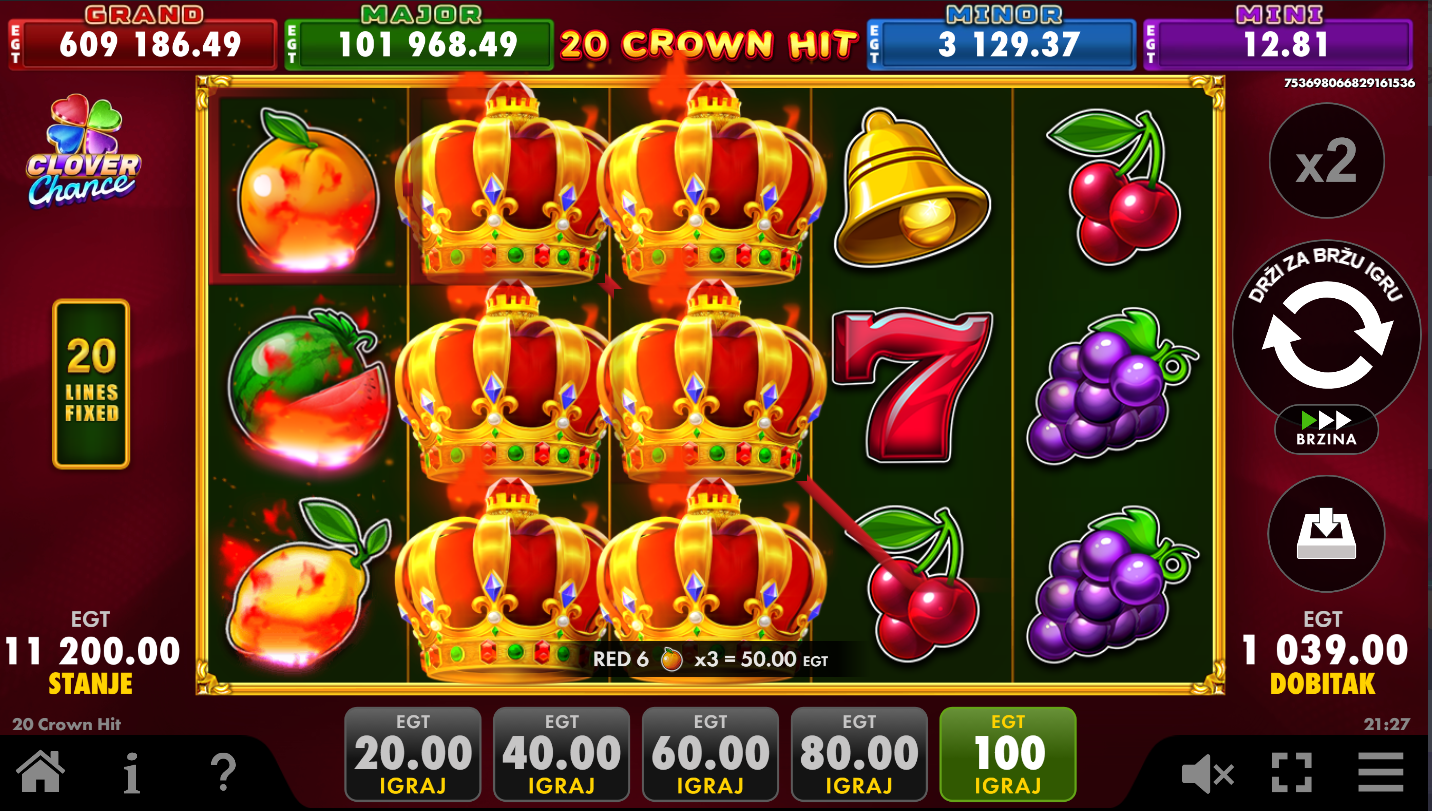This screenshot has height=811, width=1432.
Task: Click the MAJOR jackpot display
Action: (419, 38)
